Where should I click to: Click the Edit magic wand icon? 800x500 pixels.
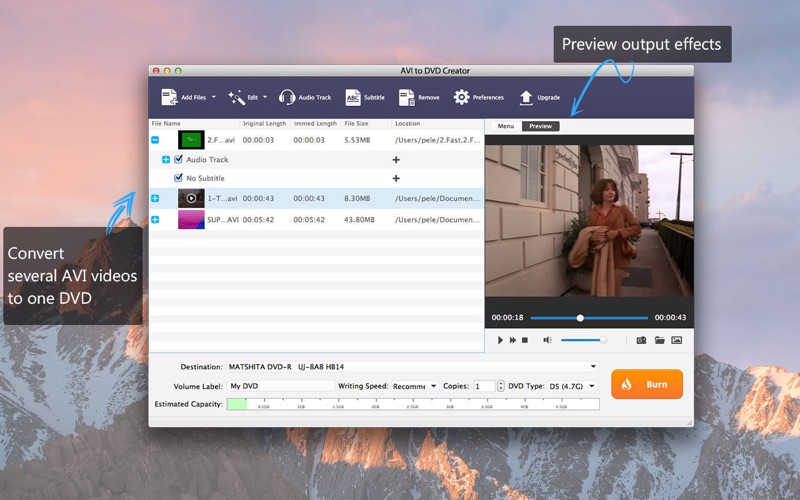tap(236, 97)
